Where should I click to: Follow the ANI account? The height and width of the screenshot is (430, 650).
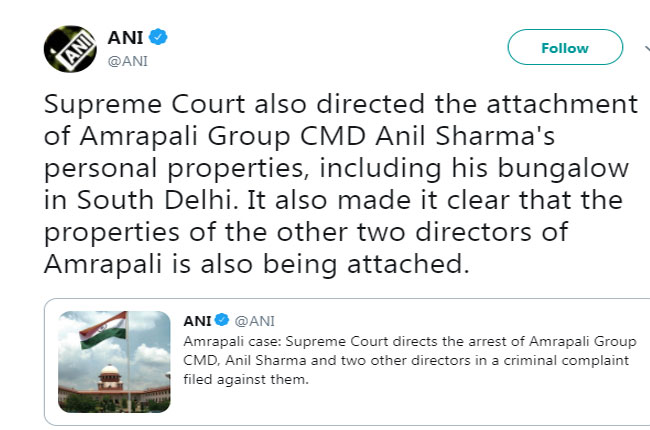(x=564, y=48)
